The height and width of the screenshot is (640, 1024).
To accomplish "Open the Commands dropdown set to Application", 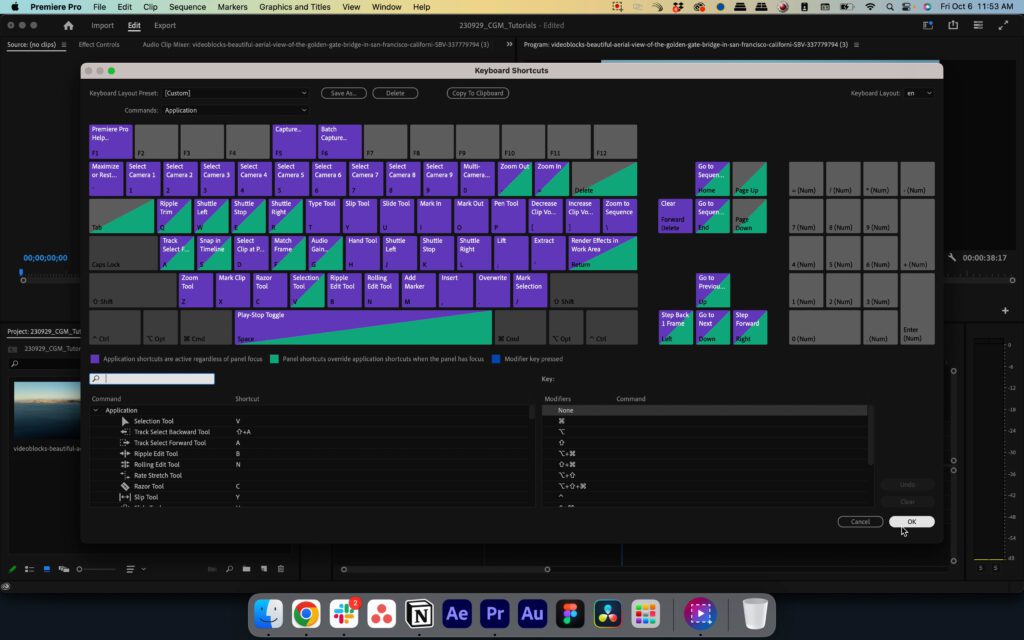I will 235,110.
